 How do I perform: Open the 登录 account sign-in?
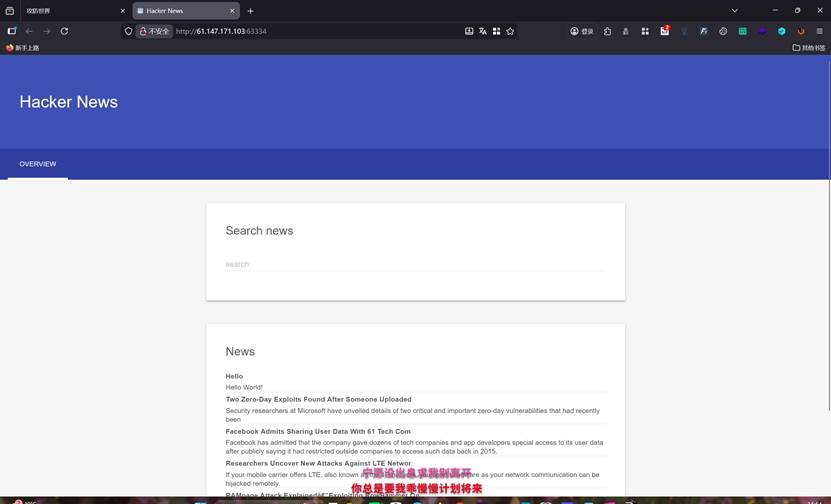[582, 31]
